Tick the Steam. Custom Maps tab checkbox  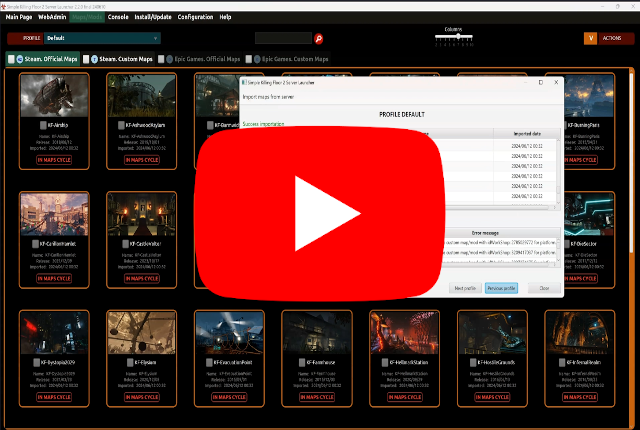click(86, 59)
